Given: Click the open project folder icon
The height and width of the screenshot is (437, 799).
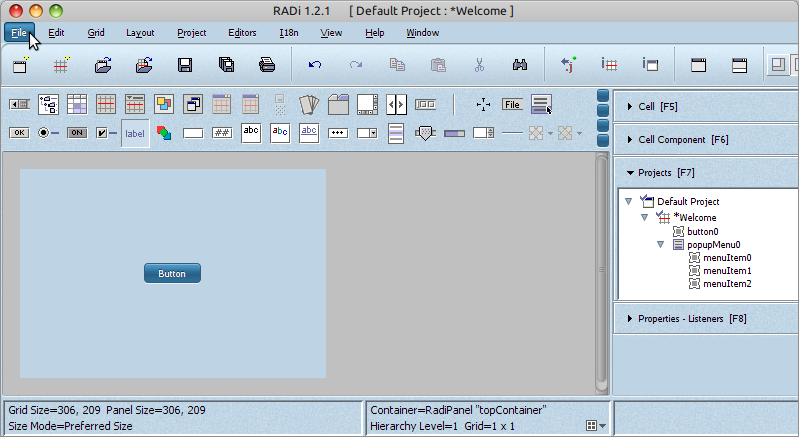Looking at the screenshot, I should [103, 66].
